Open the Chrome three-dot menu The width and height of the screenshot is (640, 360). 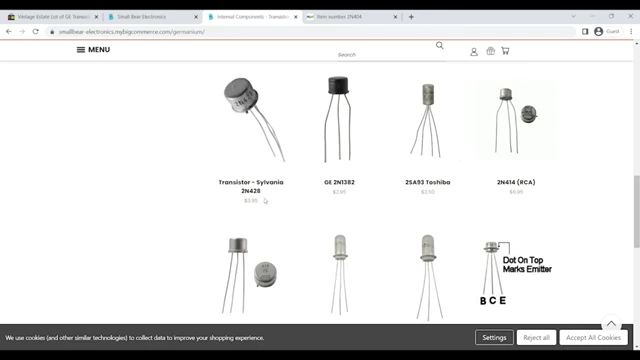[631, 31]
